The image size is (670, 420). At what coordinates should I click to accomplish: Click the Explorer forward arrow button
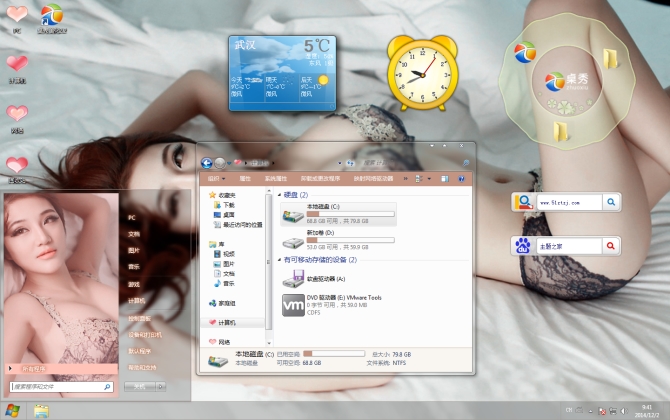[x=220, y=163]
